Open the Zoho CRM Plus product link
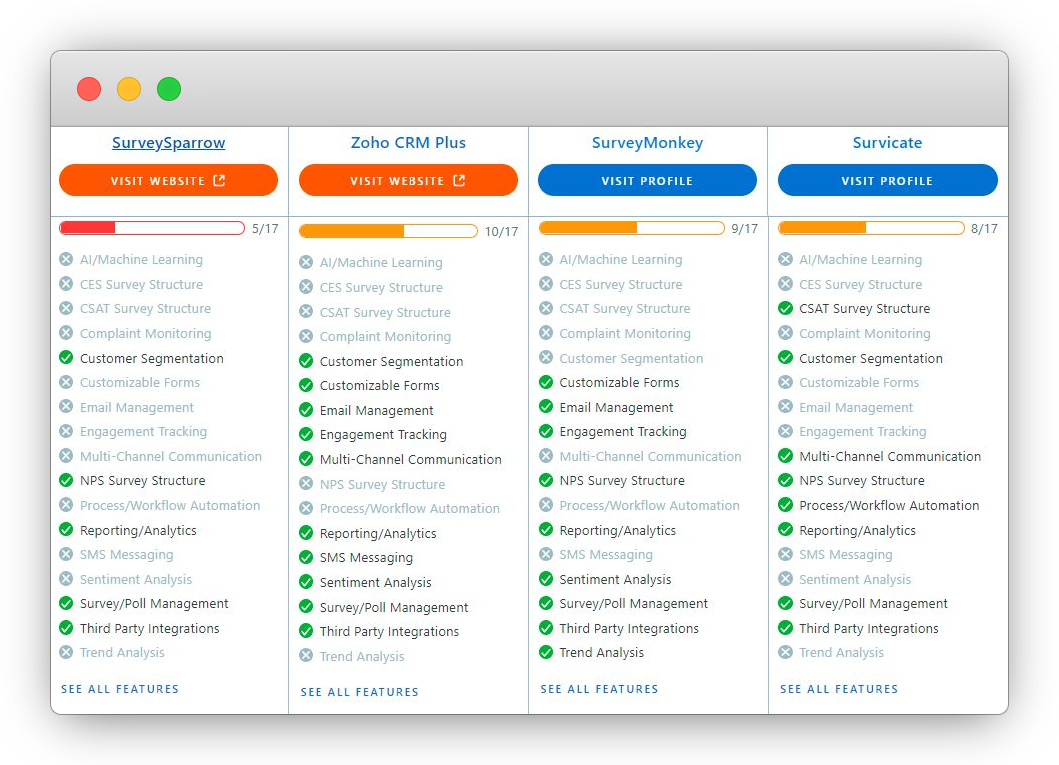This screenshot has width=1059, height=765. point(408,143)
